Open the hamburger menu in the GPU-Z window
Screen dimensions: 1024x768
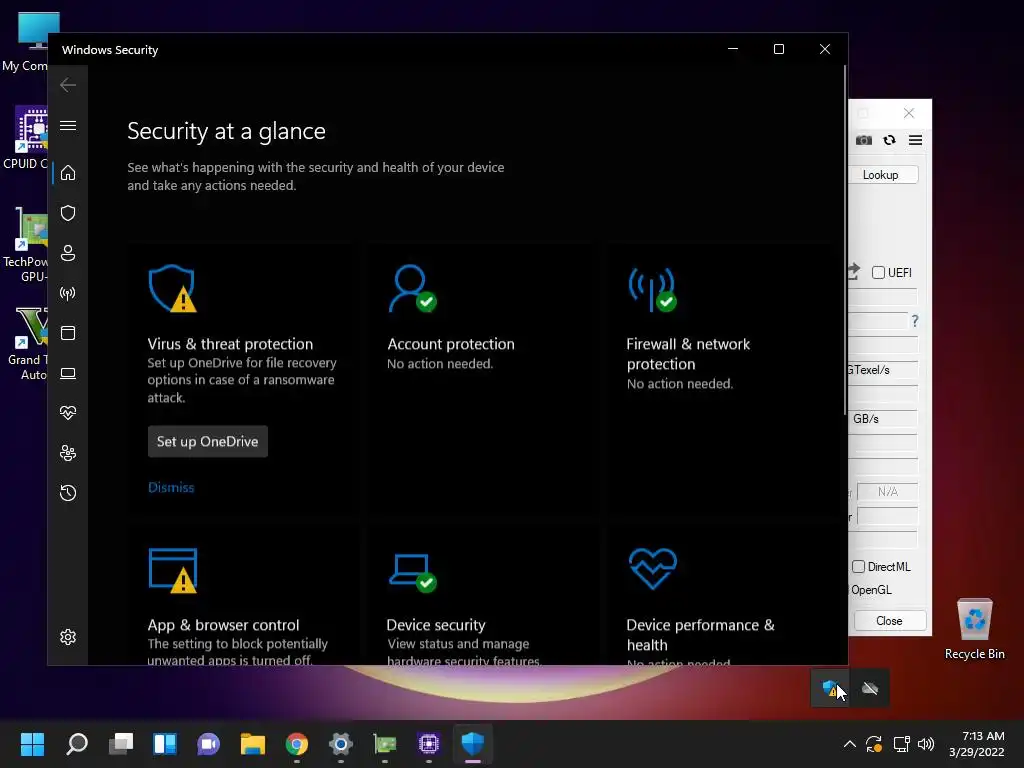916,140
